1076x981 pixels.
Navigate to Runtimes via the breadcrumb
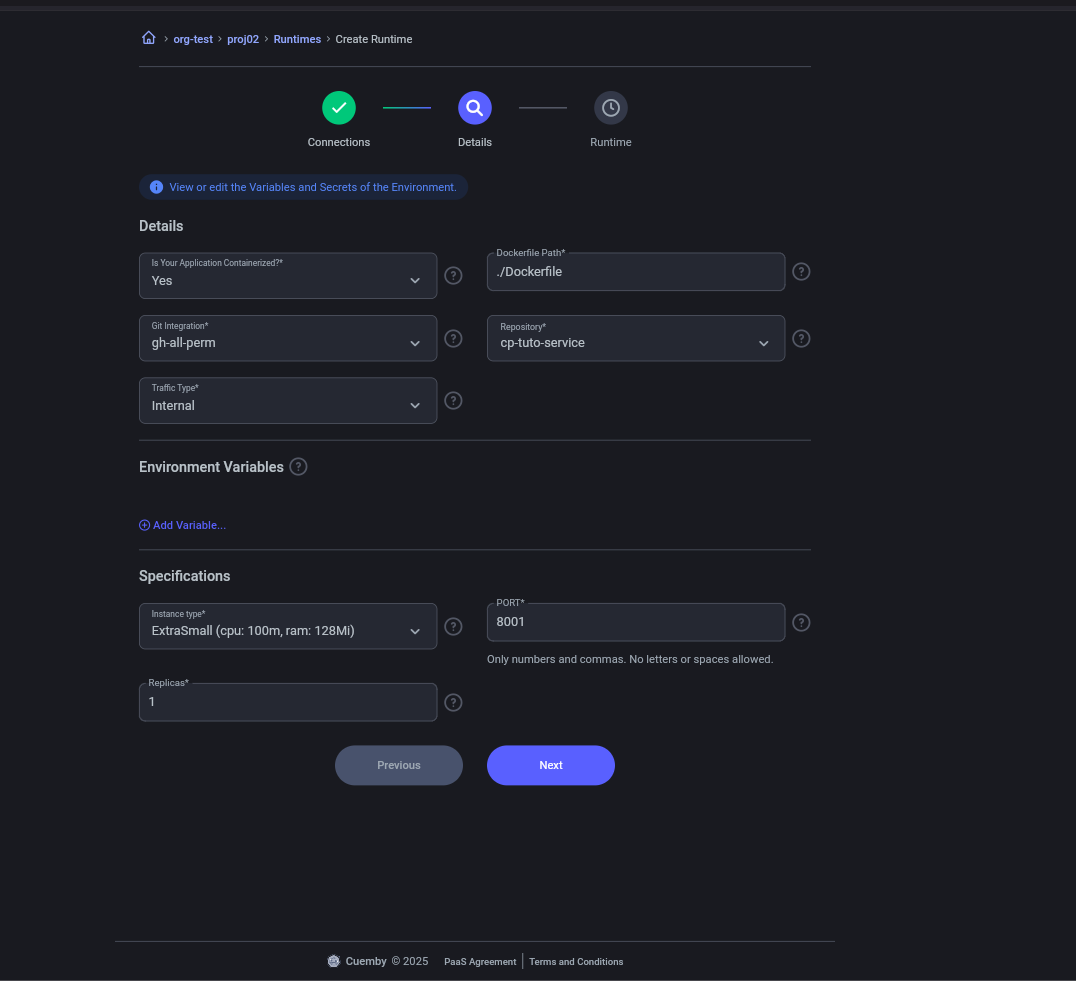(297, 38)
